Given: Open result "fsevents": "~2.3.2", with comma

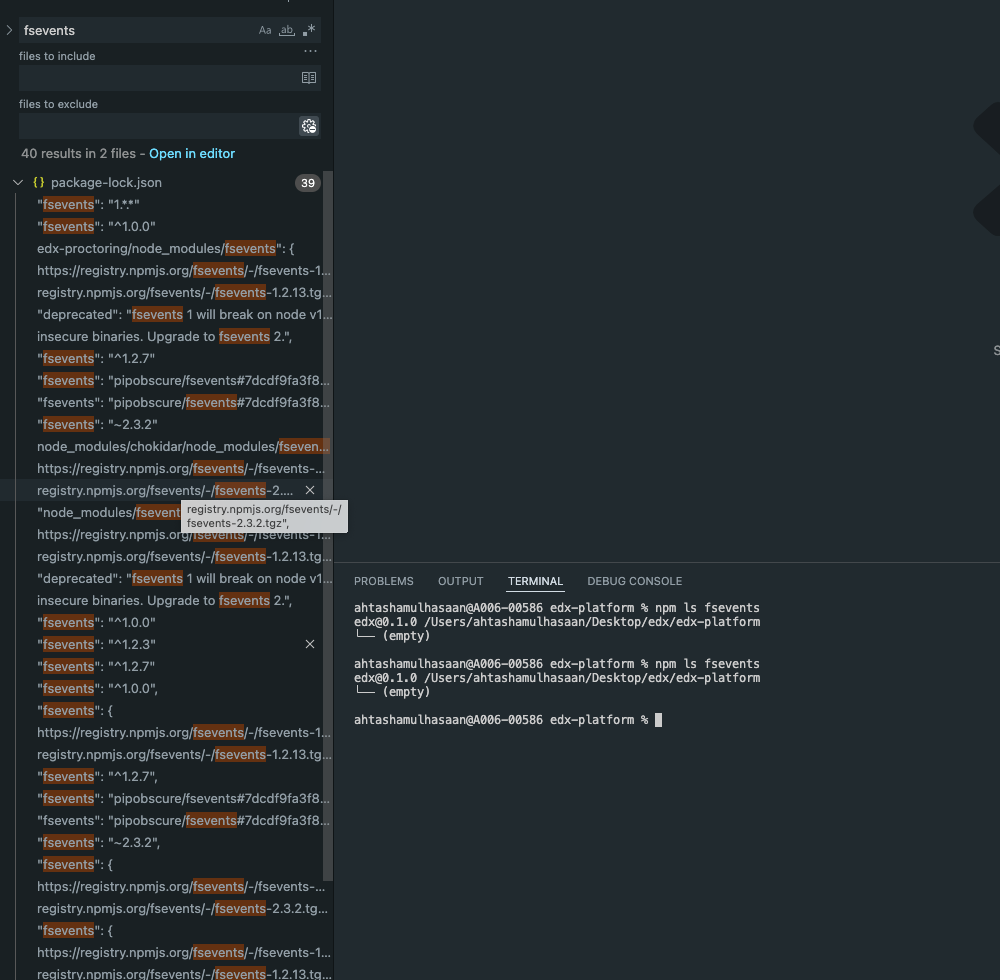Looking at the screenshot, I should pos(99,842).
